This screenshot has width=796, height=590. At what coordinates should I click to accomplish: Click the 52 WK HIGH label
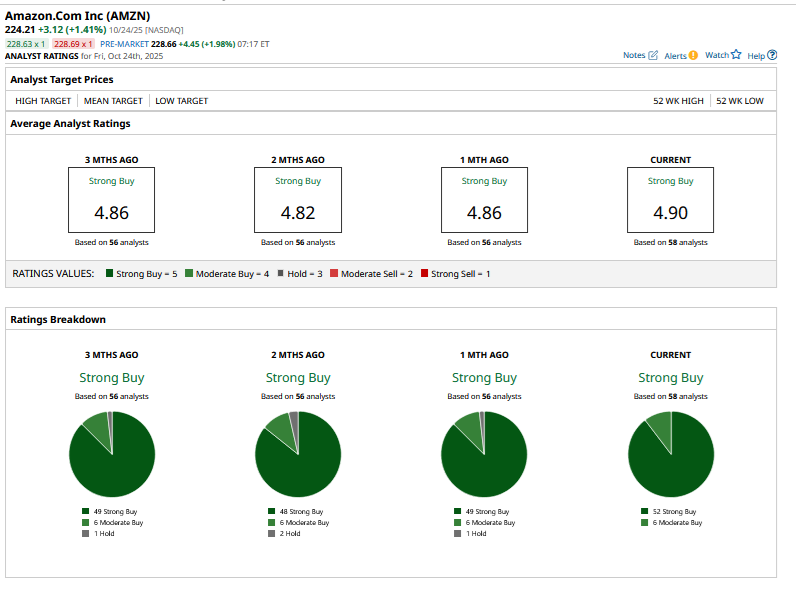pos(680,101)
